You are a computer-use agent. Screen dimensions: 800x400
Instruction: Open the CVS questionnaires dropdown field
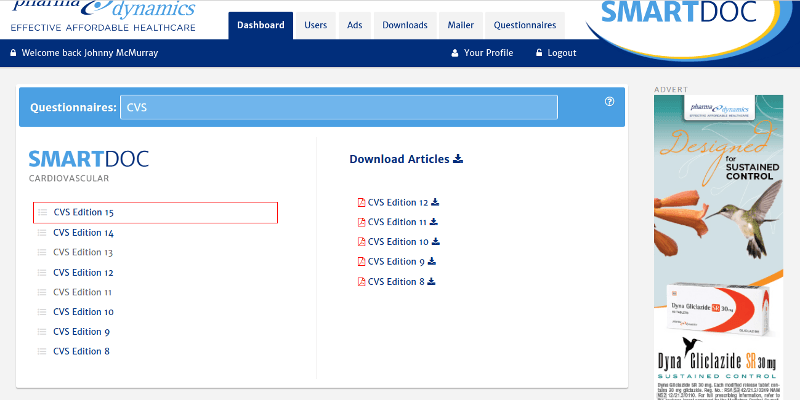338,107
